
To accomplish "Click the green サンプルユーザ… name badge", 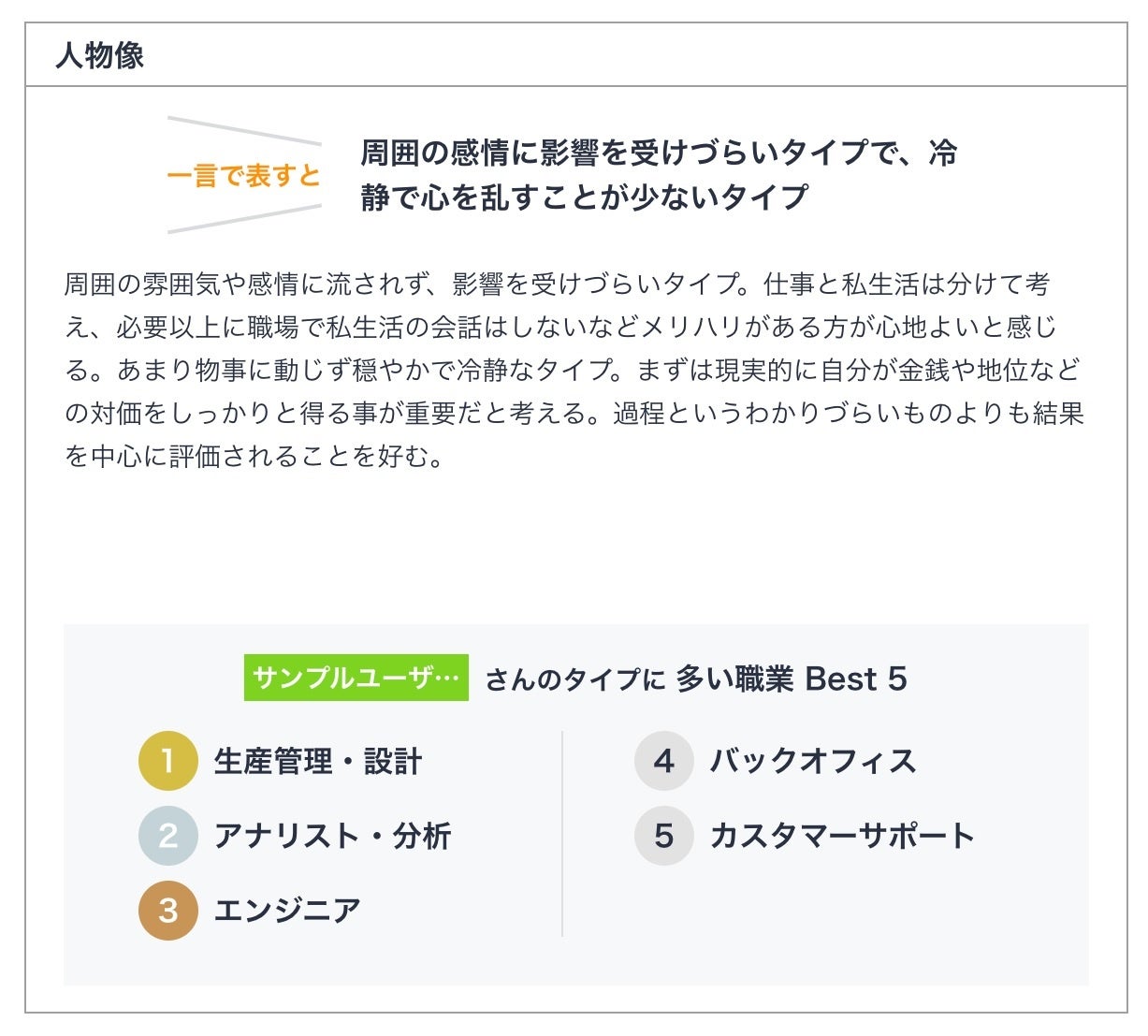I will click(356, 679).
